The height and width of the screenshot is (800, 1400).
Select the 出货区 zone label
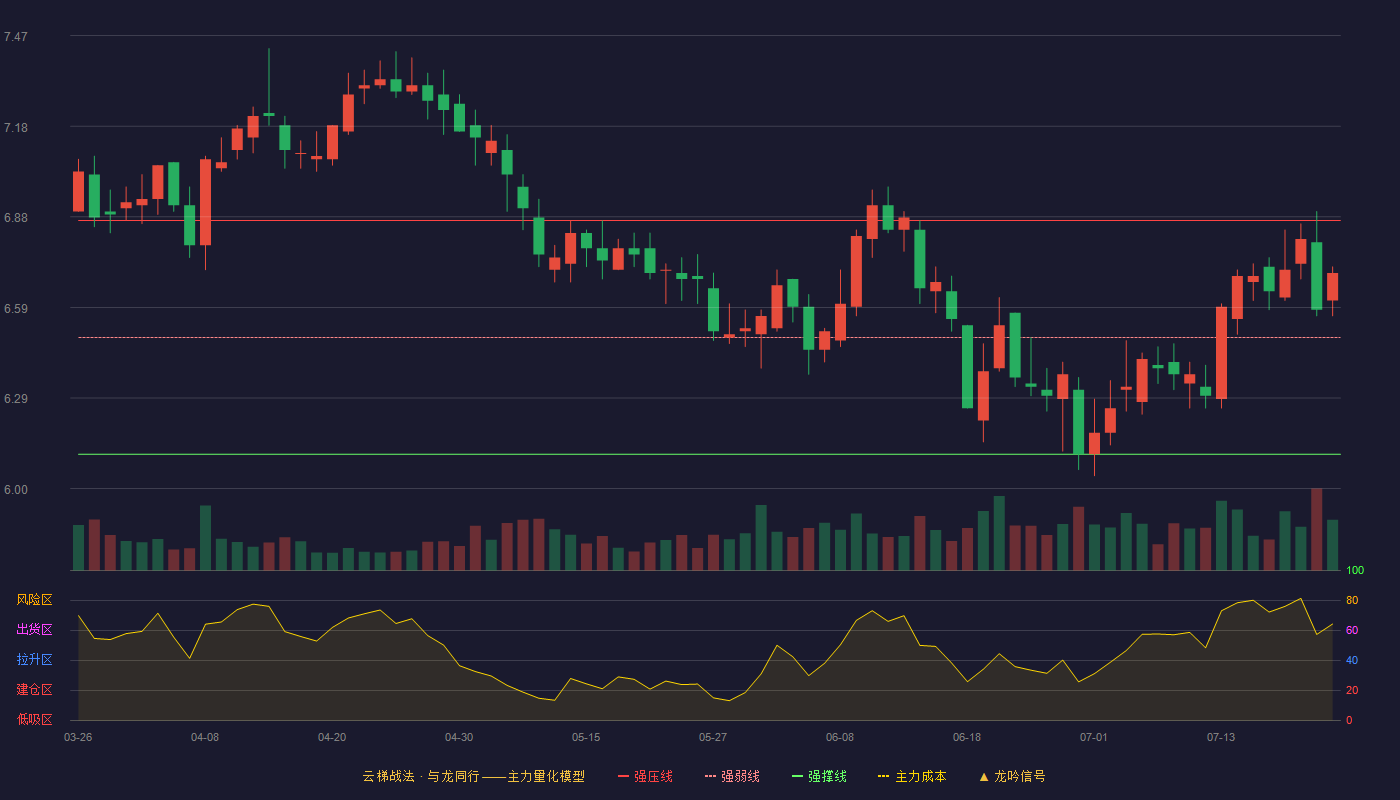click(34, 630)
